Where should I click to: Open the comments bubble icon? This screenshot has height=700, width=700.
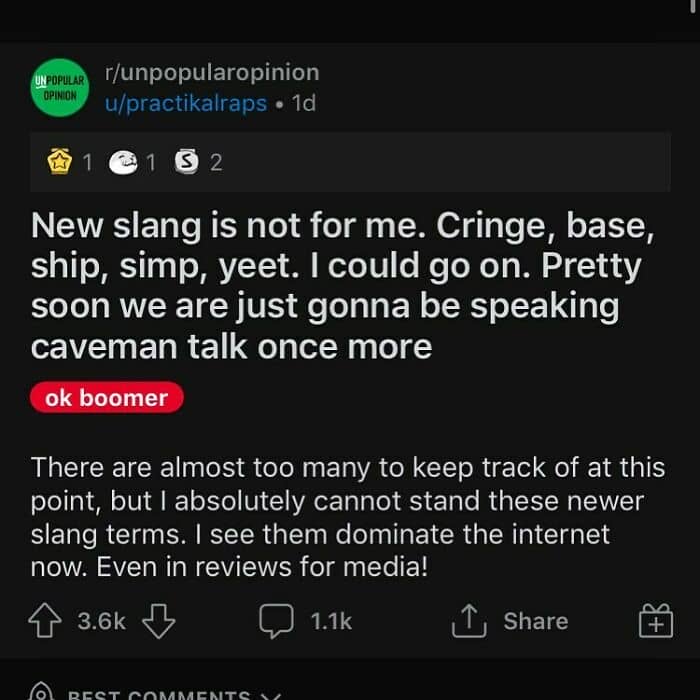pyautogui.click(x=276, y=621)
